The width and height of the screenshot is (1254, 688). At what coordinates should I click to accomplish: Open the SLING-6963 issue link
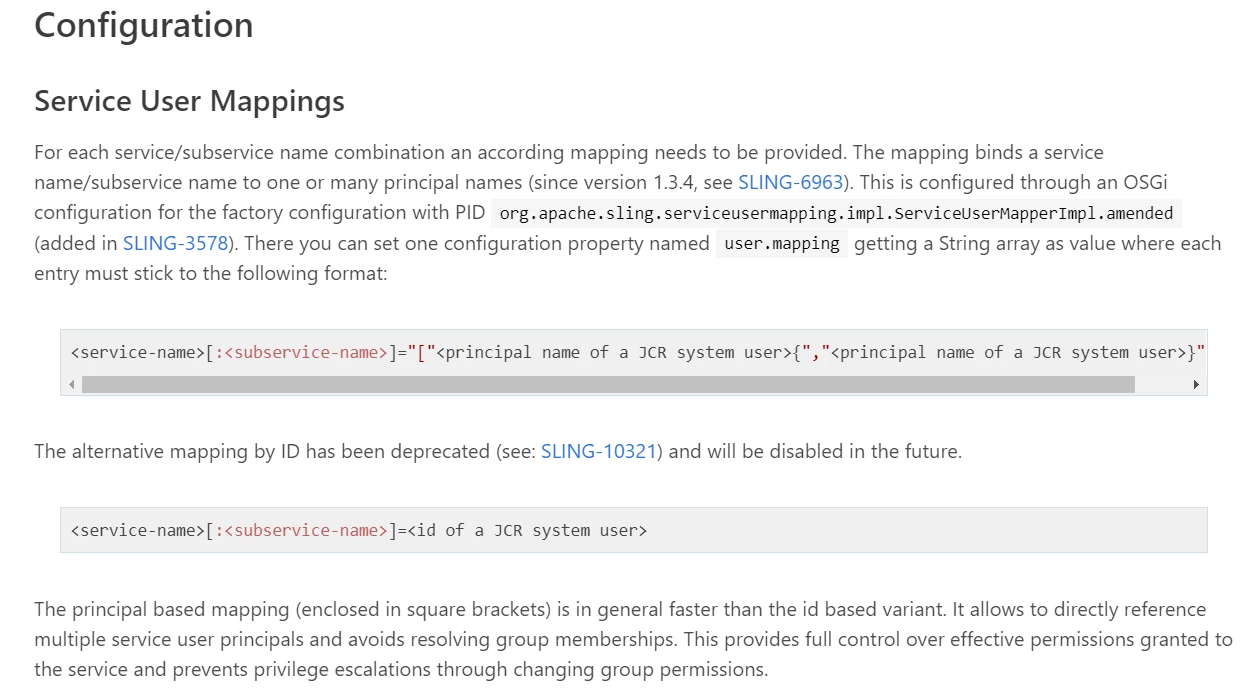[791, 182]
